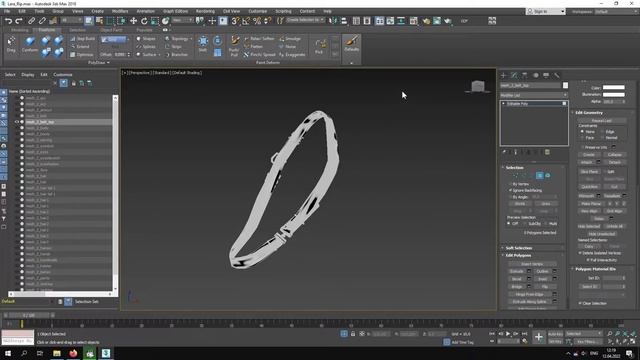Click the Collapse button in Edit Geometry
This screenshot has width=640, height=360.
point(615,155)
